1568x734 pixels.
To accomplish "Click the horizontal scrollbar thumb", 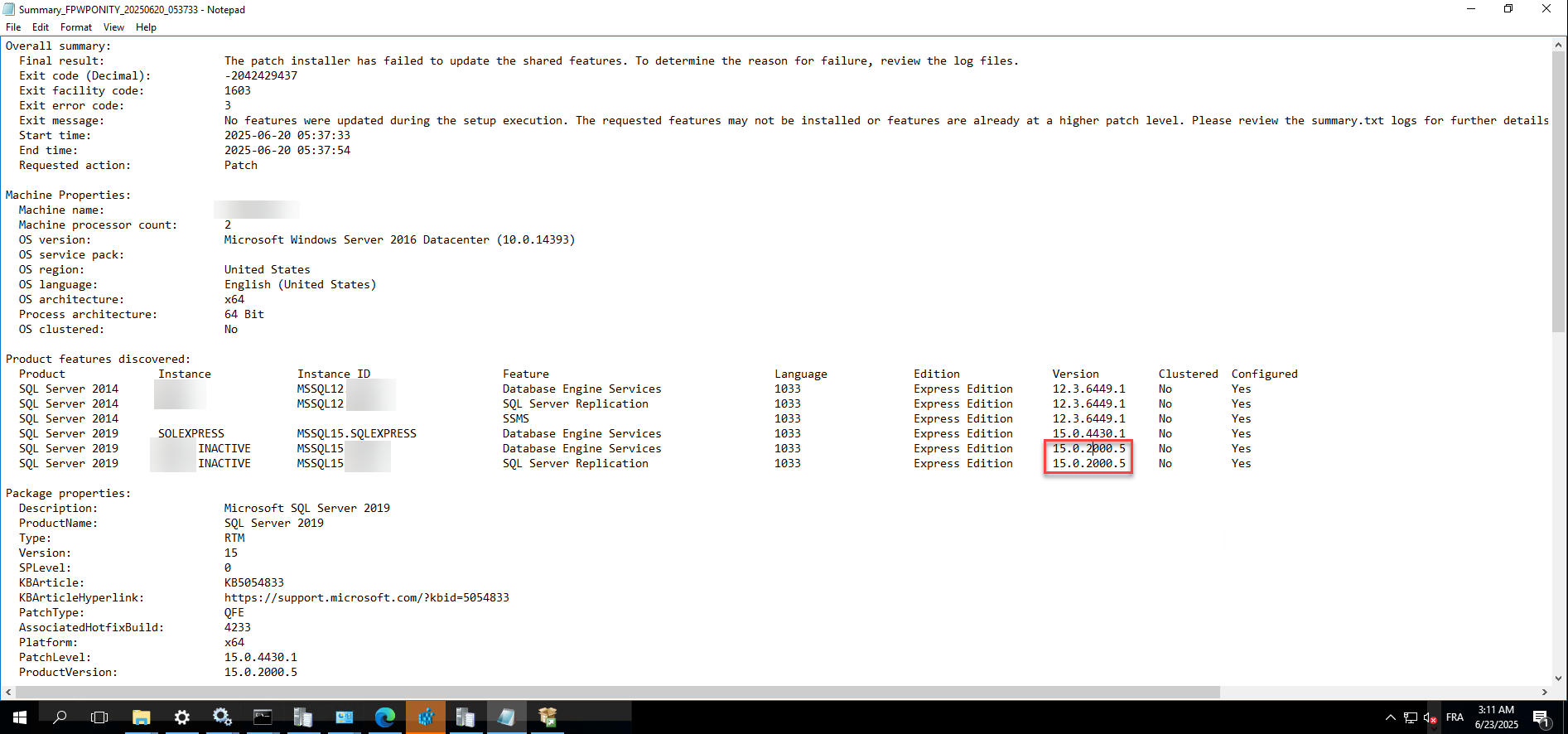I will point(618,692).
